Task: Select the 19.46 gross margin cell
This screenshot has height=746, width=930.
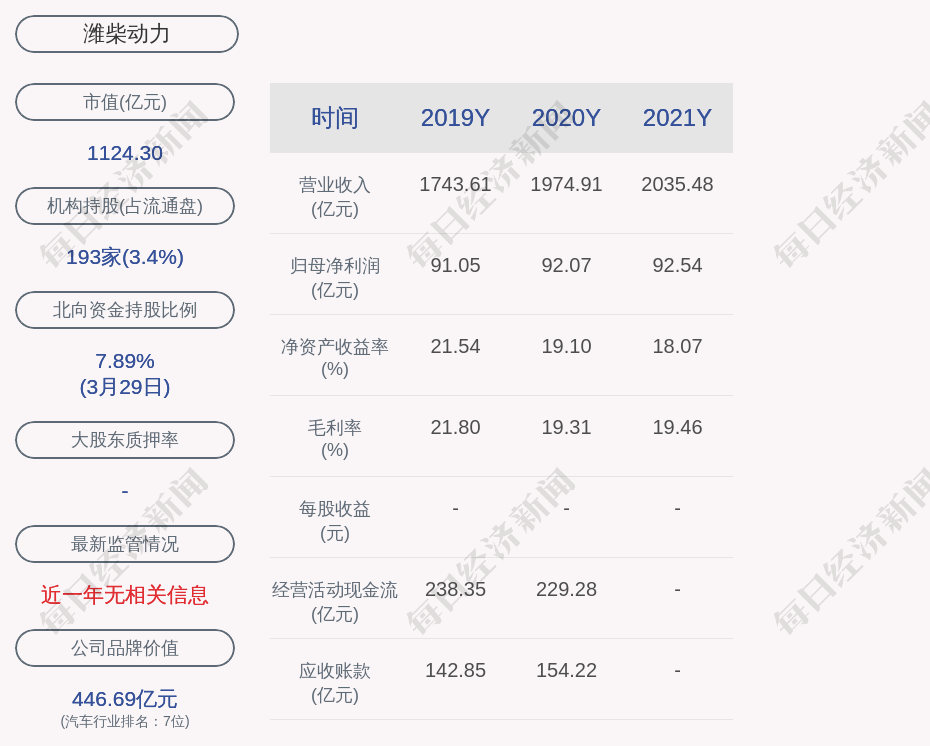Action: click(677, 428)
